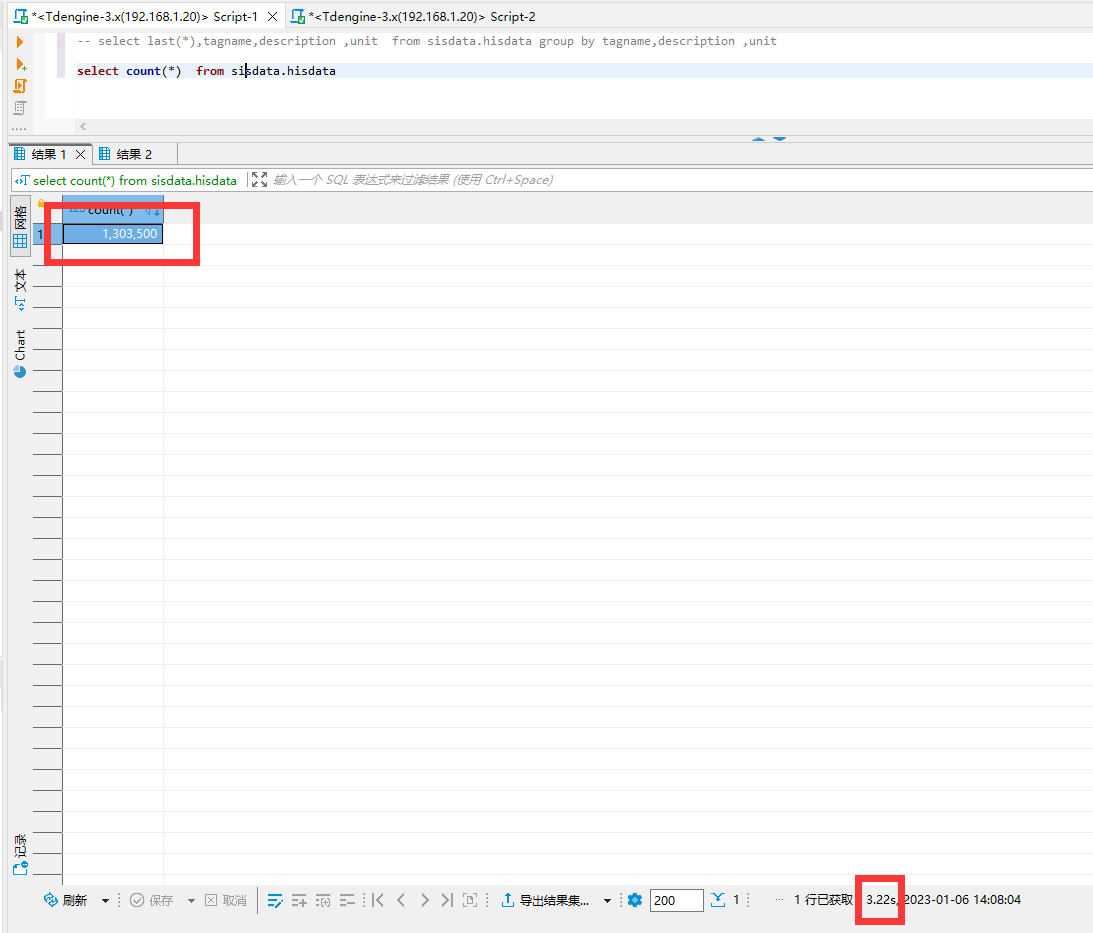Expand the 保存 save dropdown arrow
Viewport: 1093px width, 933px height.
[x=191, y=901]
